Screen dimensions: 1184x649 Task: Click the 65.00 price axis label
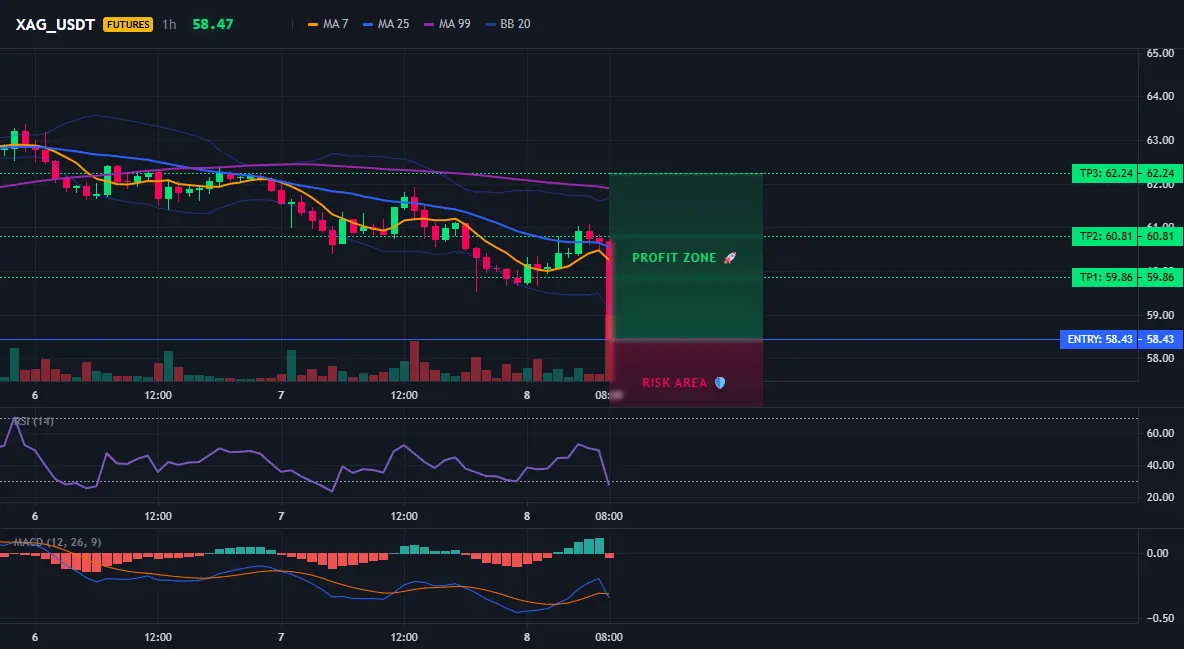pyautogui.click(x=1160, y=54)
